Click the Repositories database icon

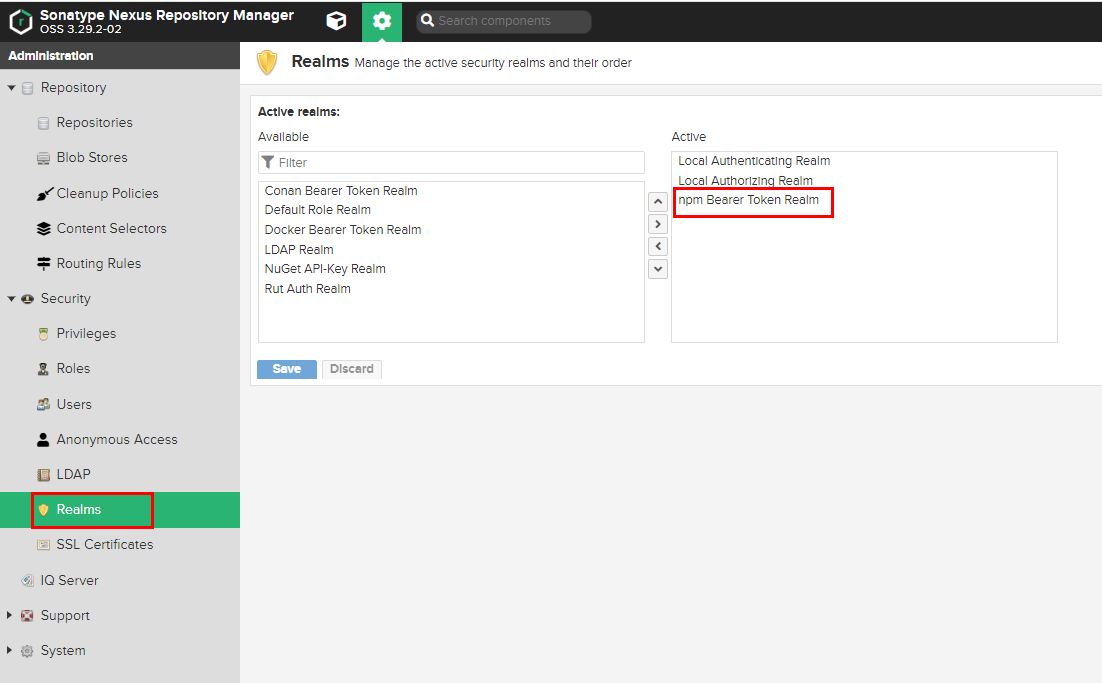(x=44, y=123)
